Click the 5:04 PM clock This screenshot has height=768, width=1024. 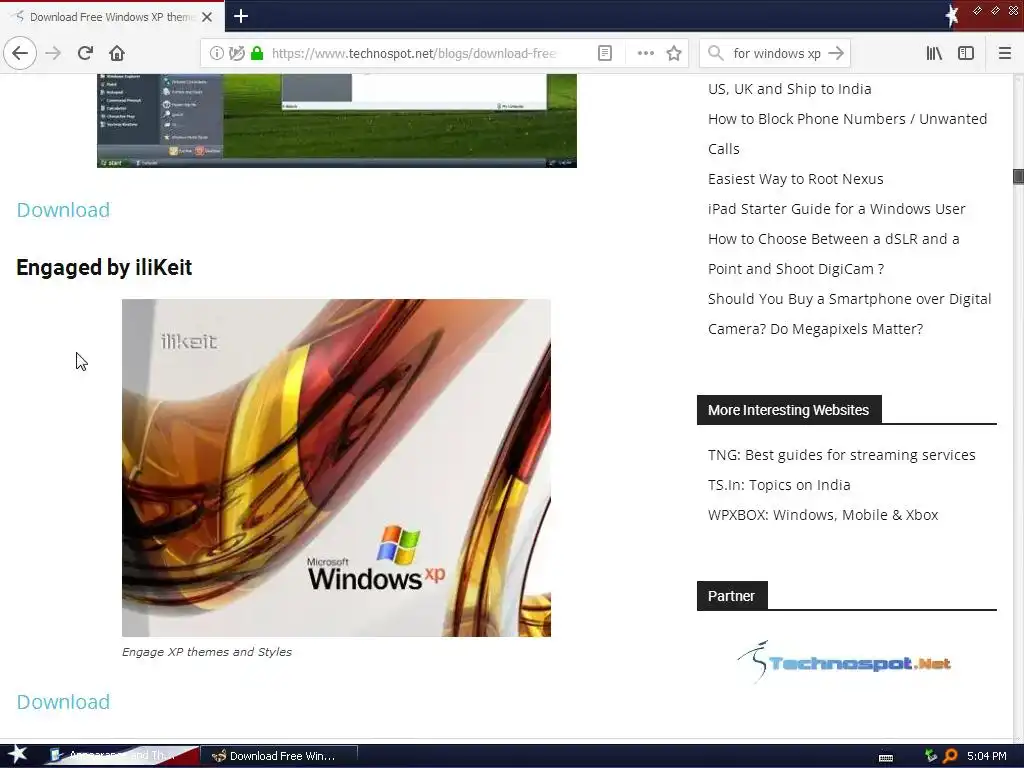pyautogui.click(x=986, y=756)
